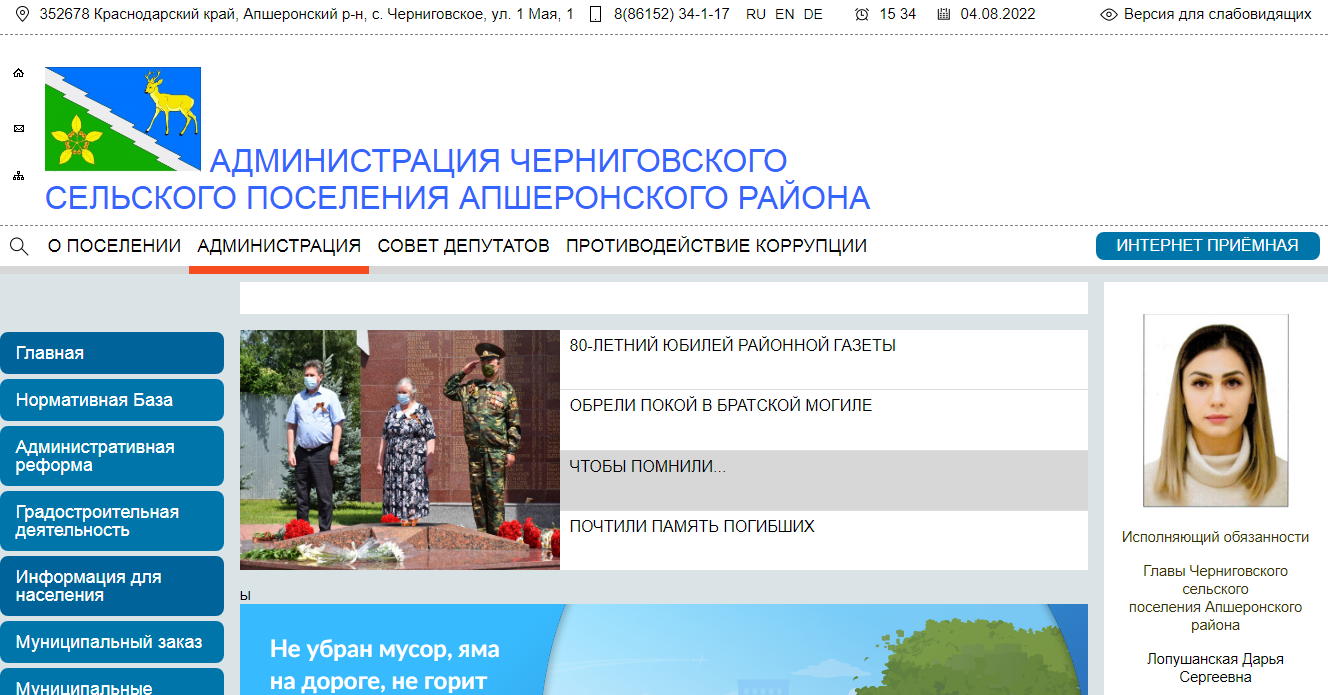Image resolution: width=1328 pixels, height=695 pixels.
Task: Open Градостроительная деятельность sidebar item
Action: pos(112,521)
